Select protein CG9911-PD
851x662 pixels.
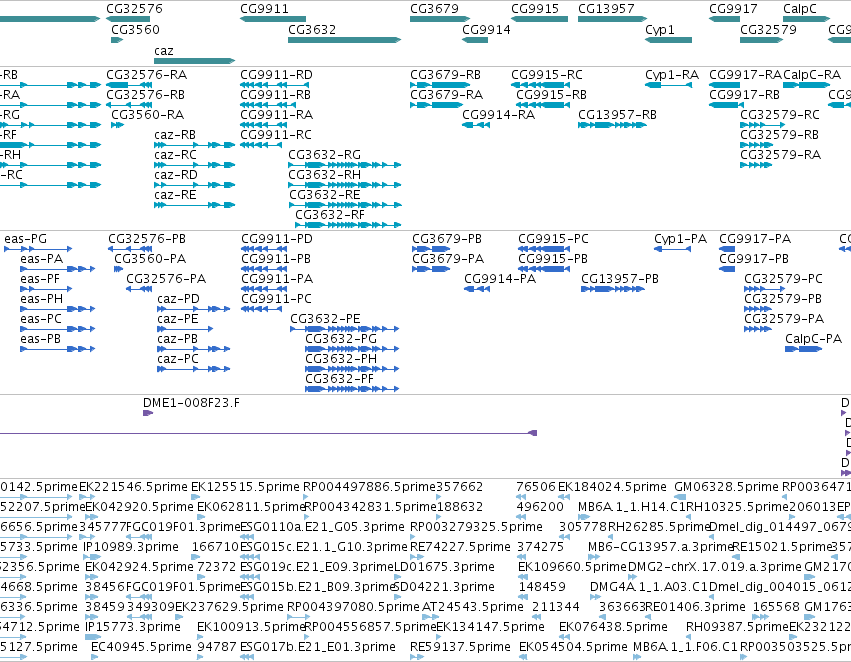[x=264, y=249]
